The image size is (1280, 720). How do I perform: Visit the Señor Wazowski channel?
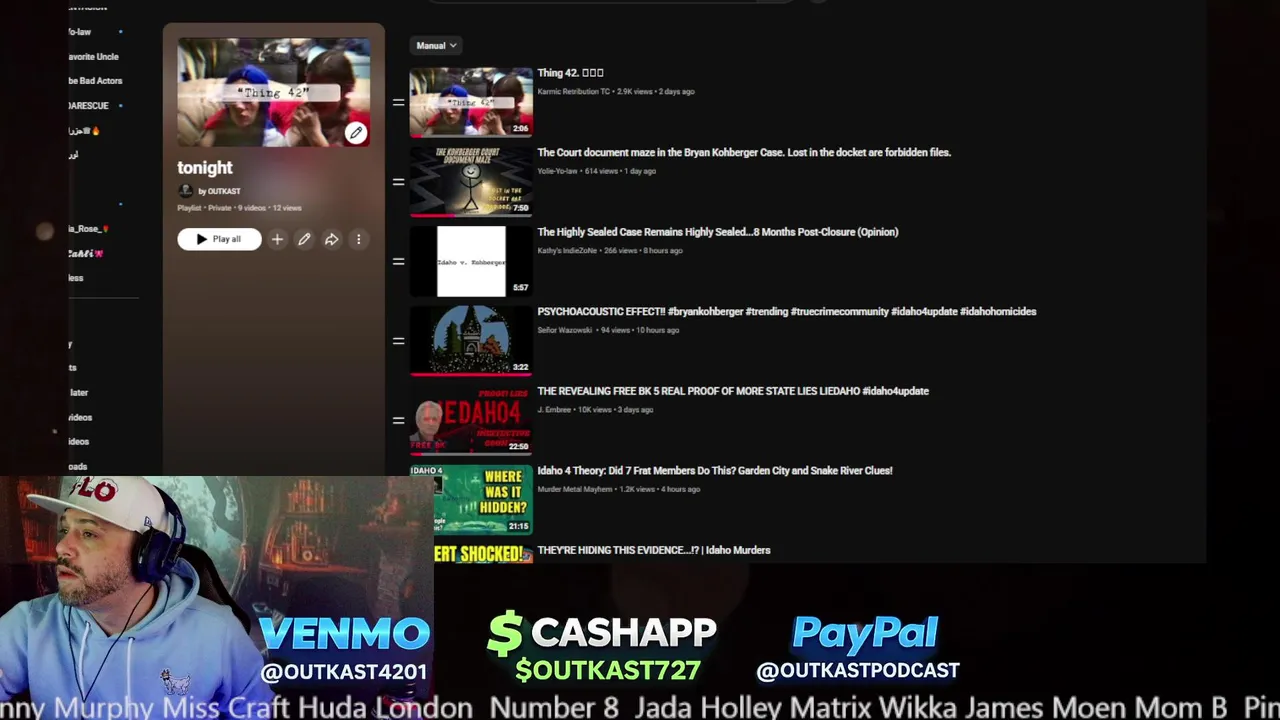565,330
